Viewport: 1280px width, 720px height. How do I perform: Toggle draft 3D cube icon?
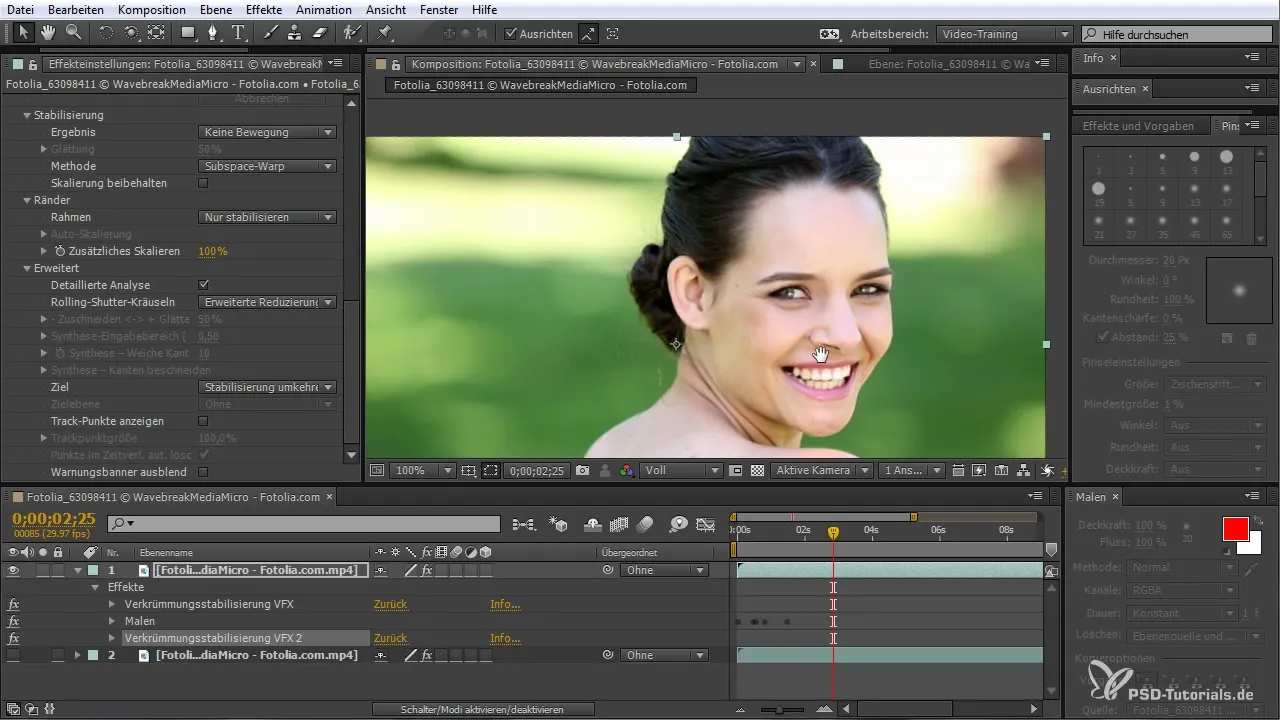pyautogui.click(x=560, y=523)
